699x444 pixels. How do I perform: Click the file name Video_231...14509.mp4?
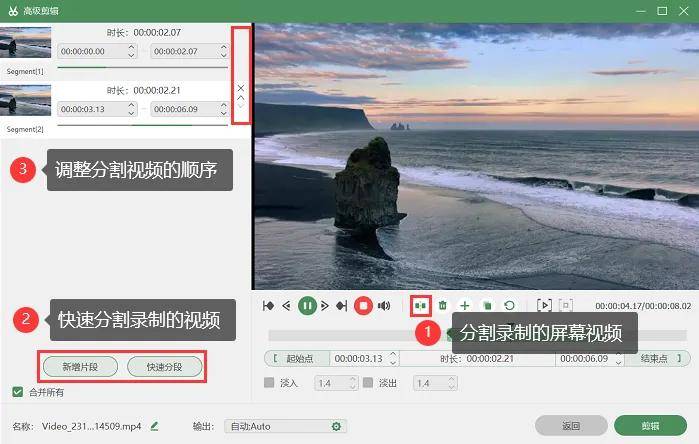(91, 426)
